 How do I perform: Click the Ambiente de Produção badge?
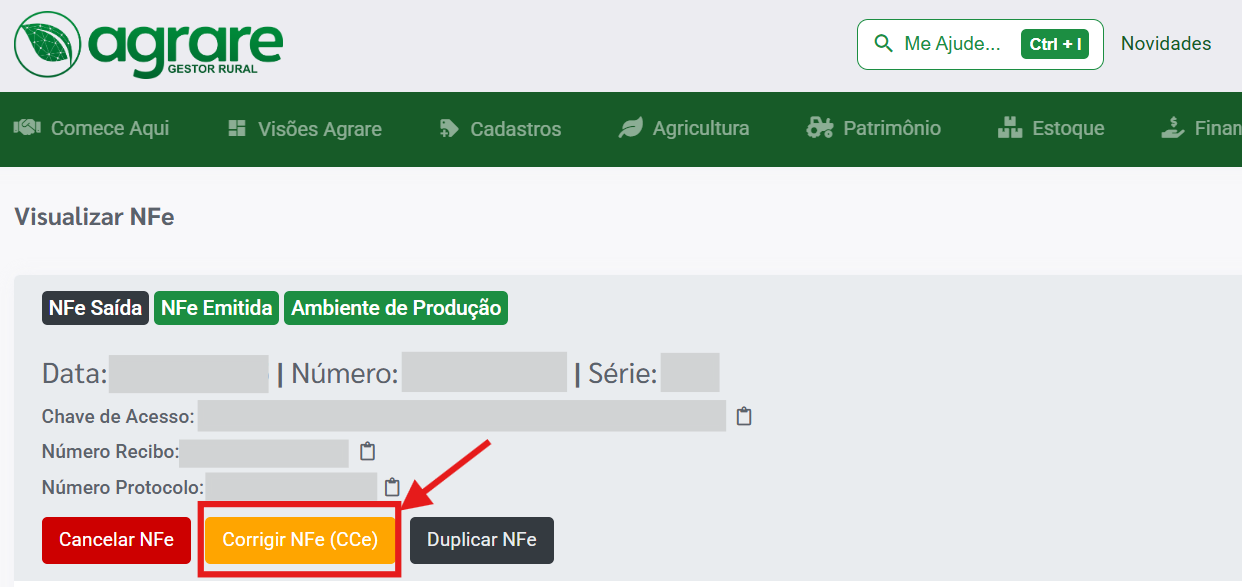coord(396,308)
